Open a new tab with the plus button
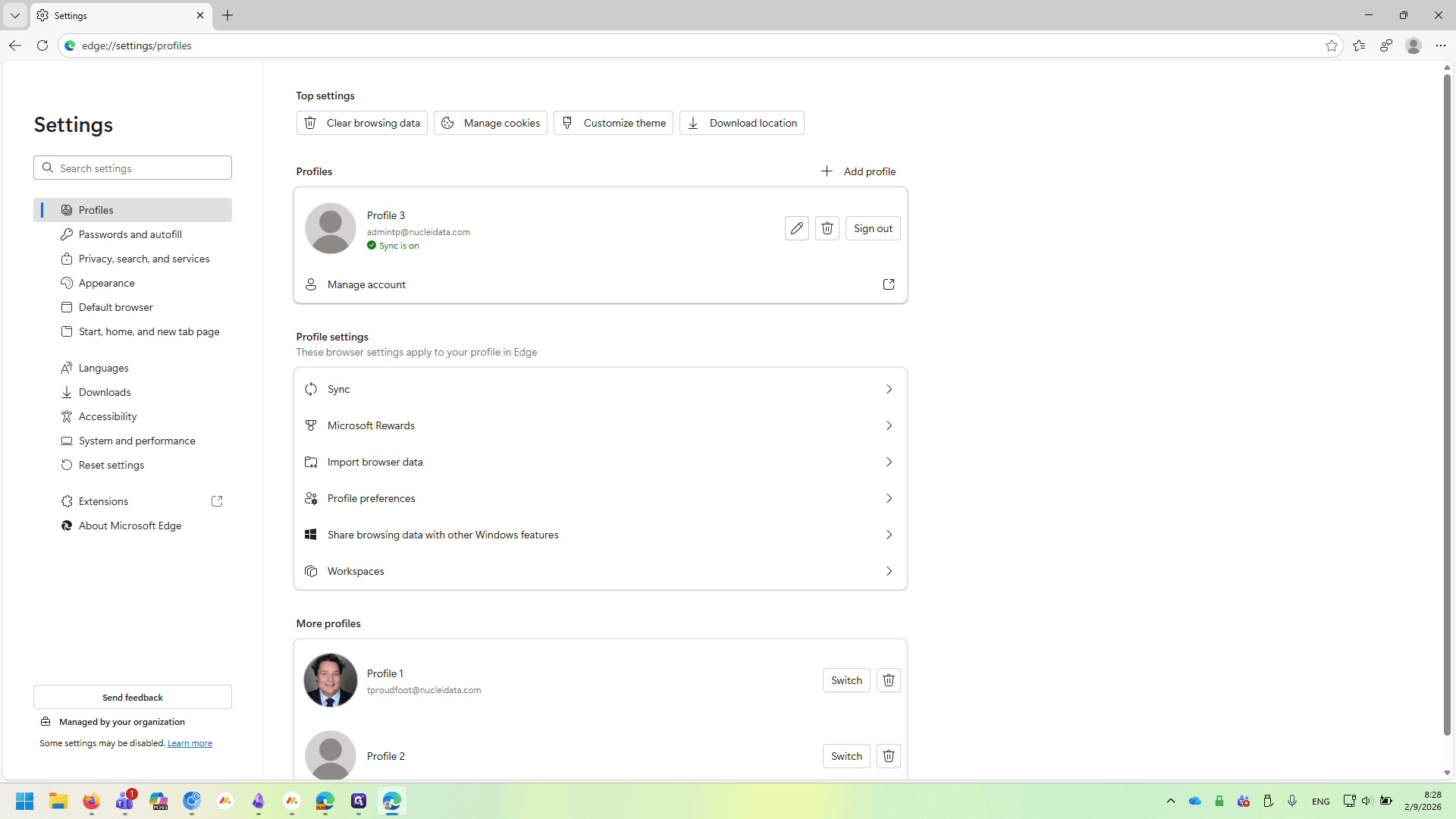Viewport: 1456px width, 819px height. pos(227,15)
